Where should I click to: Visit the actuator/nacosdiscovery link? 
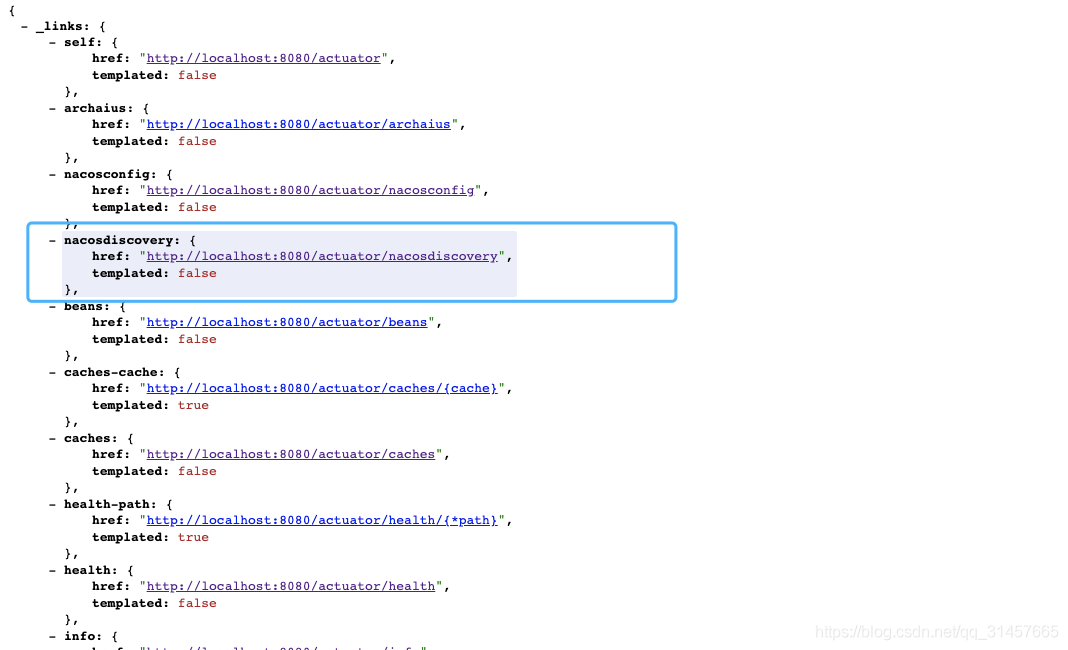322,256
